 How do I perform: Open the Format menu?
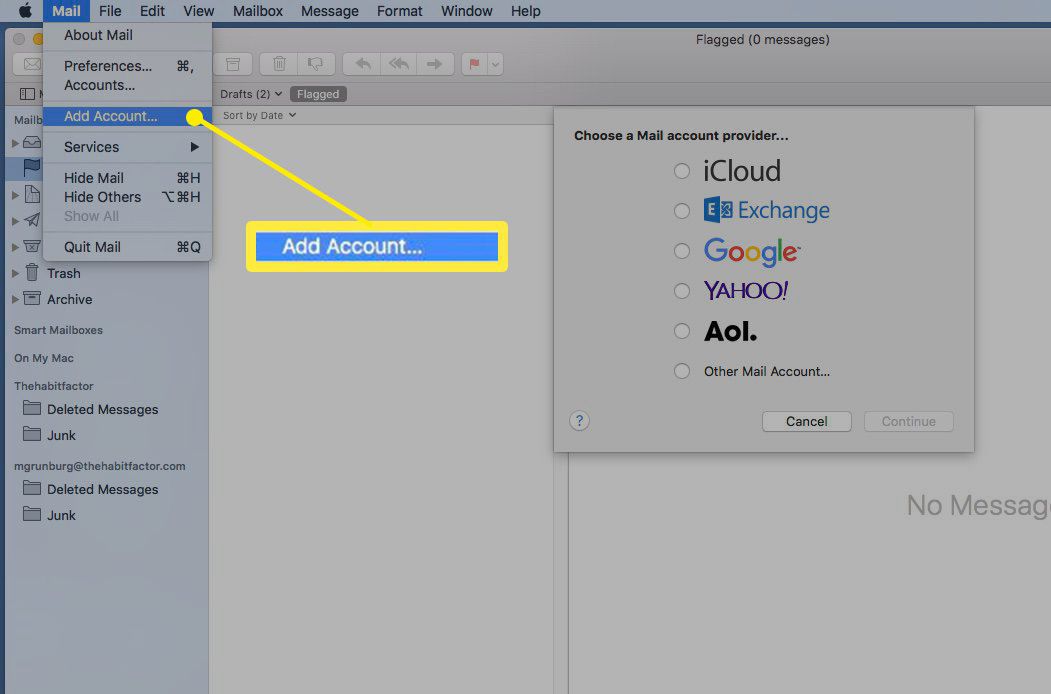[399, 11]
